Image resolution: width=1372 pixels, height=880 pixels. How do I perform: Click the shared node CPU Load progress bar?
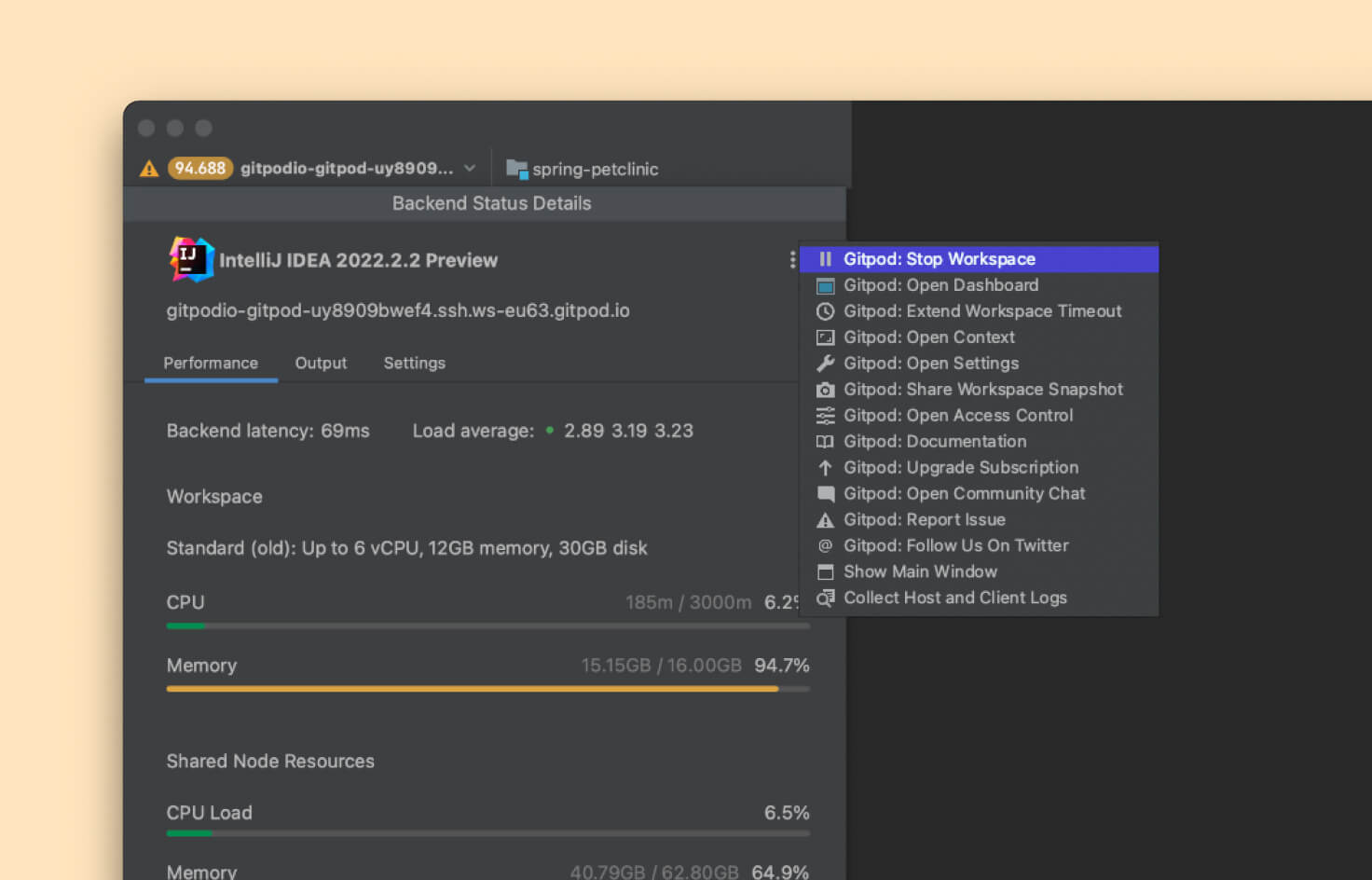[487, 833]
